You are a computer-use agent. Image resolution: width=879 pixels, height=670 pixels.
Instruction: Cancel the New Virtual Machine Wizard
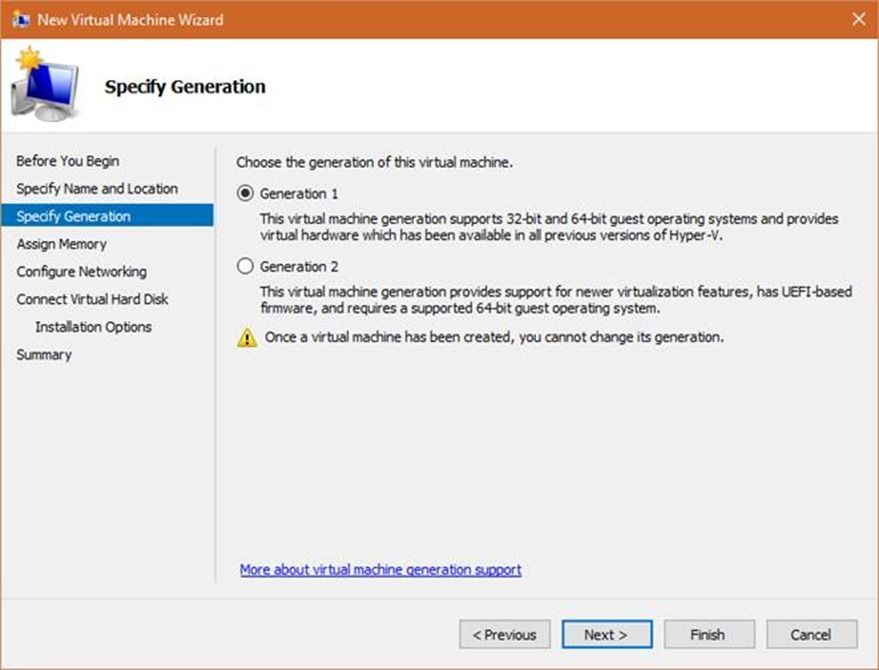[x=812, y=634]
